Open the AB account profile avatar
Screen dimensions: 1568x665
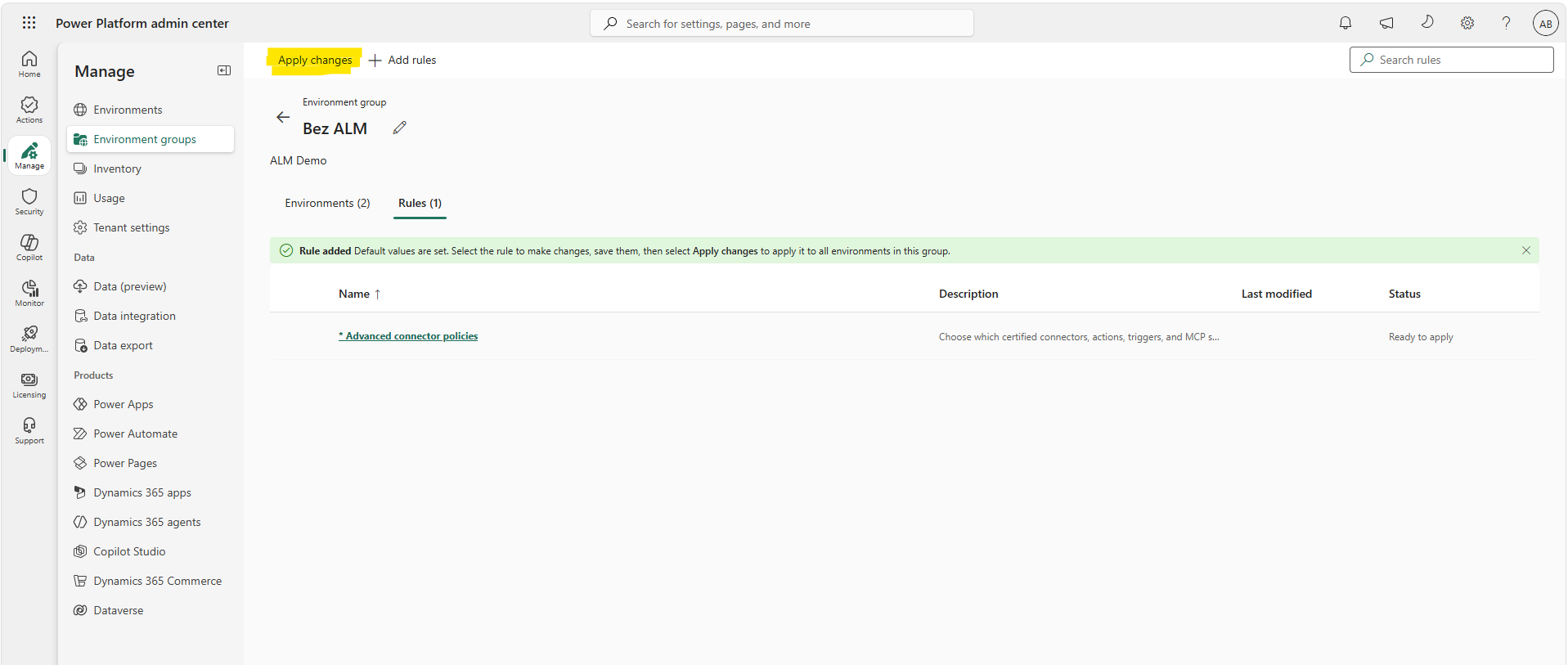click(1545, 23)
